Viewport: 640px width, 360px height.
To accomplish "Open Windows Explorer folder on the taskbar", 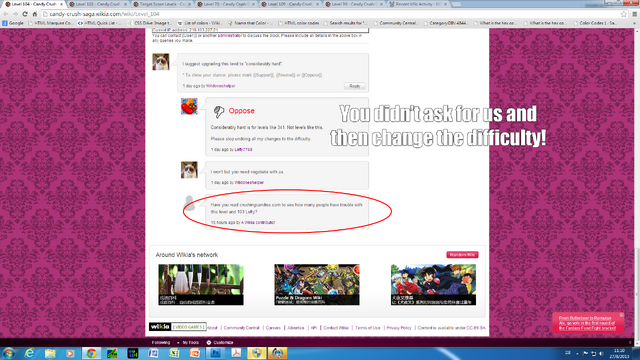I will 50,353.
